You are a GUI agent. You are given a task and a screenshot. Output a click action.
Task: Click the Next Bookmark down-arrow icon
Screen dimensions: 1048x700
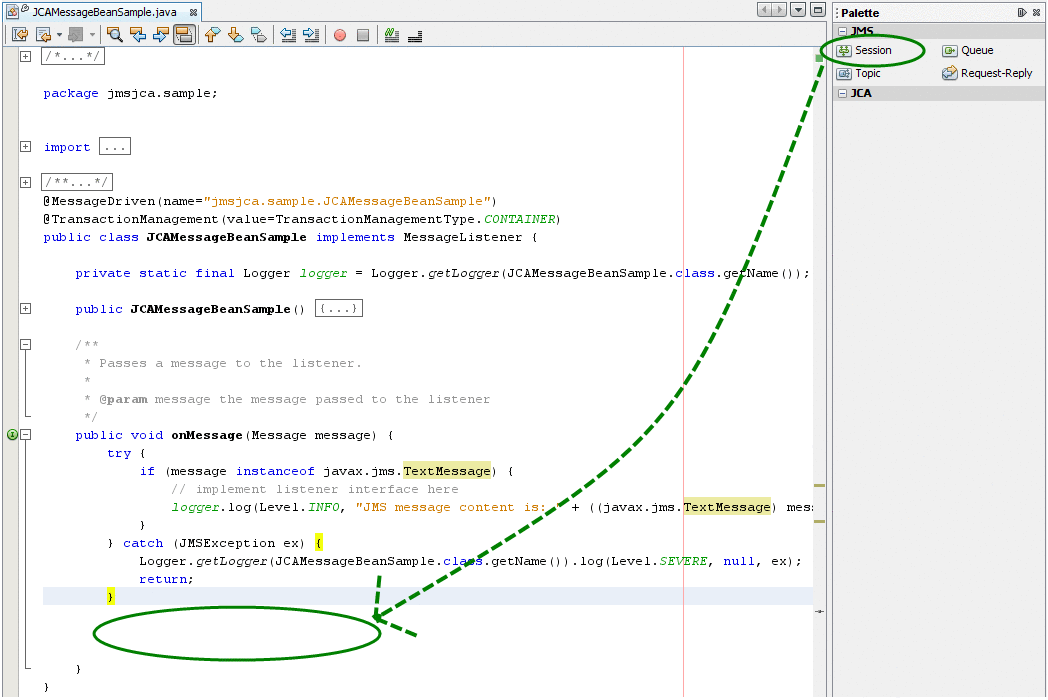coord(235,35)
